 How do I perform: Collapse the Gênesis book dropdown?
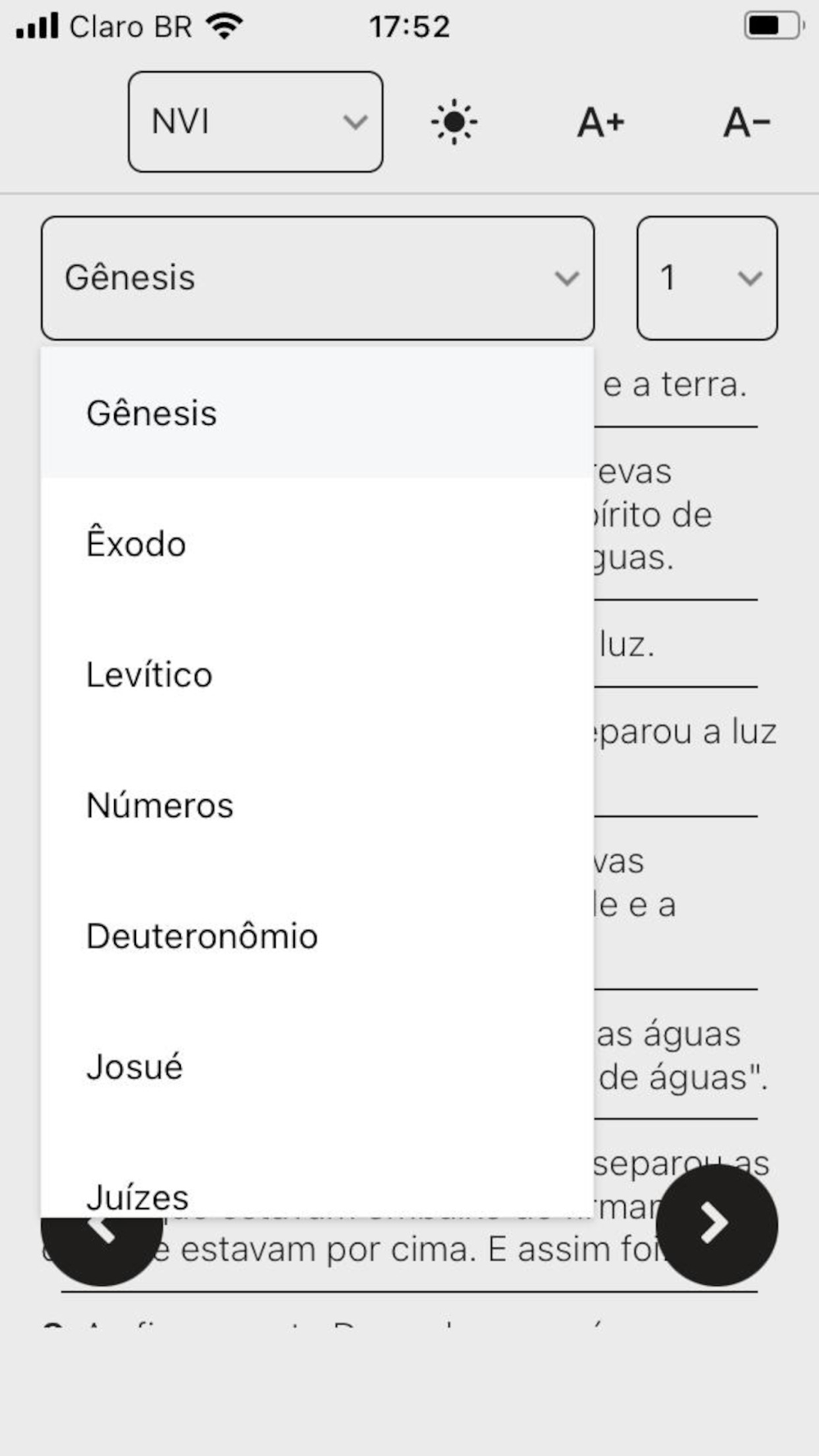coord(317,278)
